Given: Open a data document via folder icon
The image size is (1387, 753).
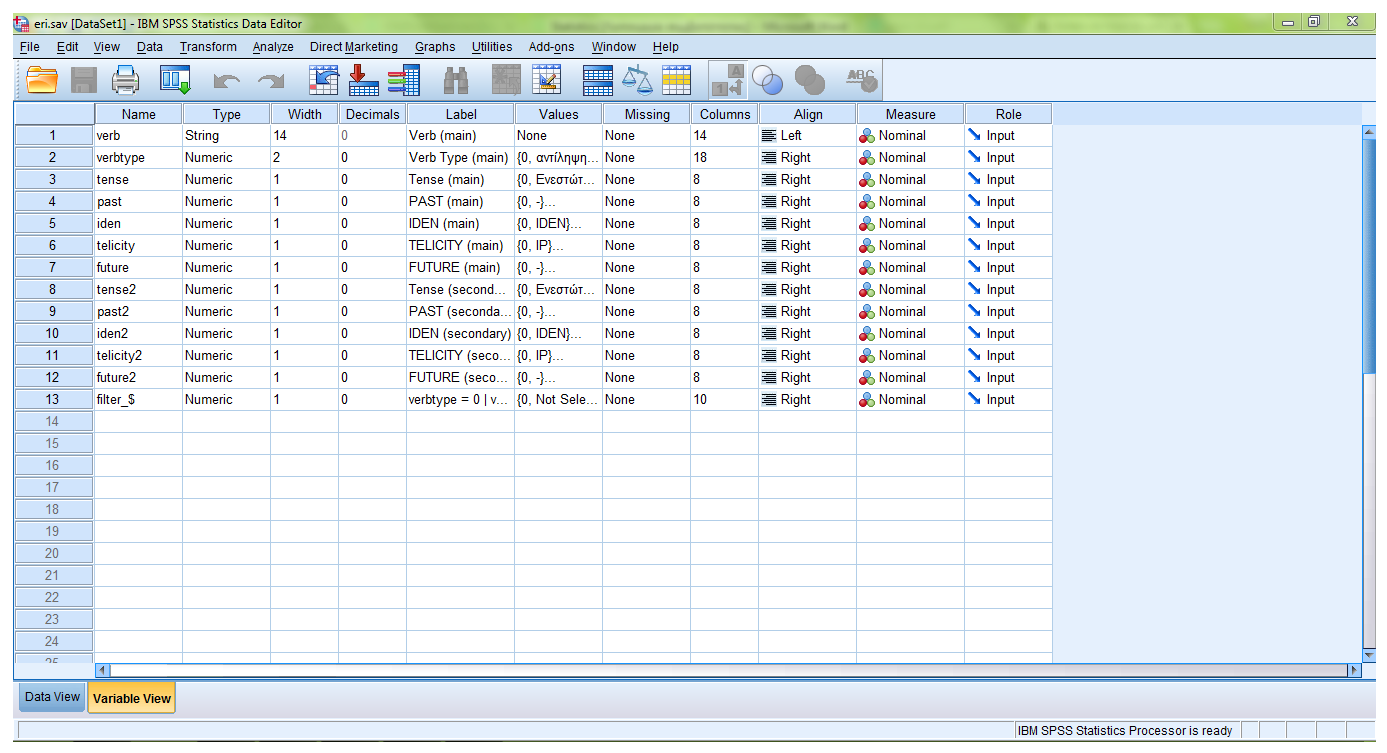Looking at the screenshot, I should [41, 80].
